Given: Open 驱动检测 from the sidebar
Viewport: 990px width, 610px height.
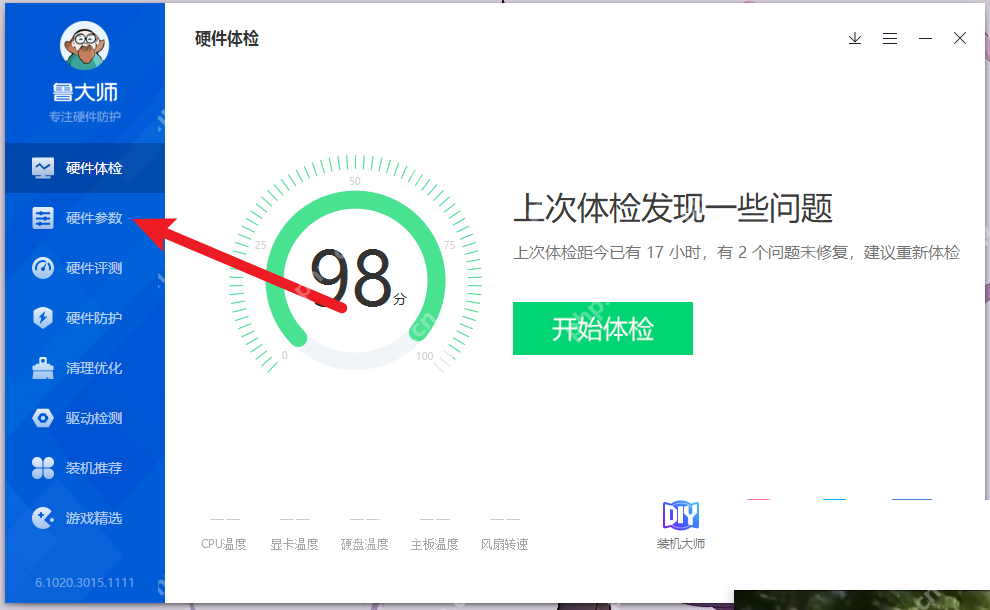Looking at the screenshot, I should click(85, 418).
